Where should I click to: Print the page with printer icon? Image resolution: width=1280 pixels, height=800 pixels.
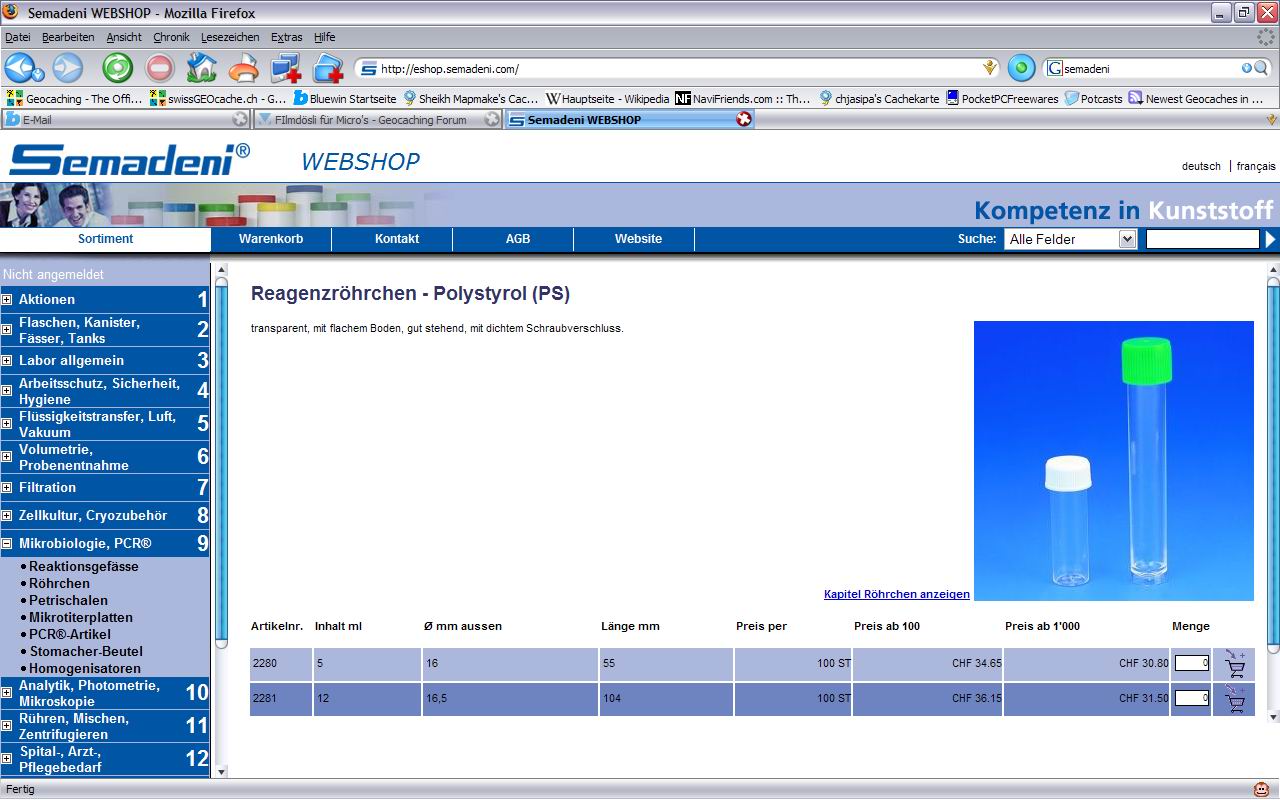coord(243,68)
